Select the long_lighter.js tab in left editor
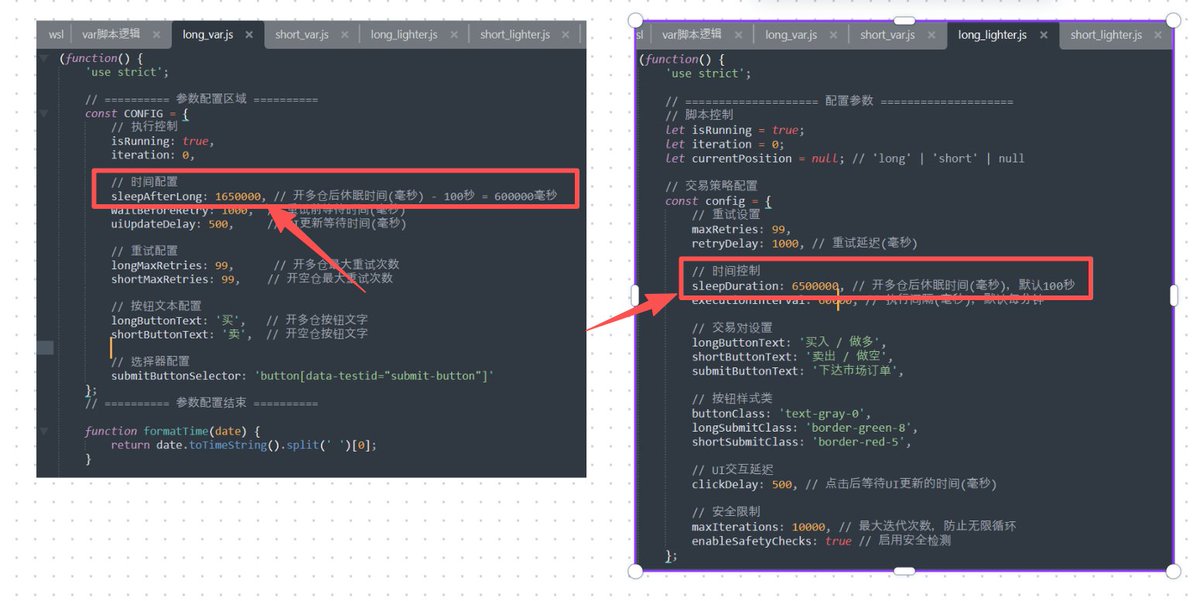Screen dimensions: 1200x601 click(403, 35)
